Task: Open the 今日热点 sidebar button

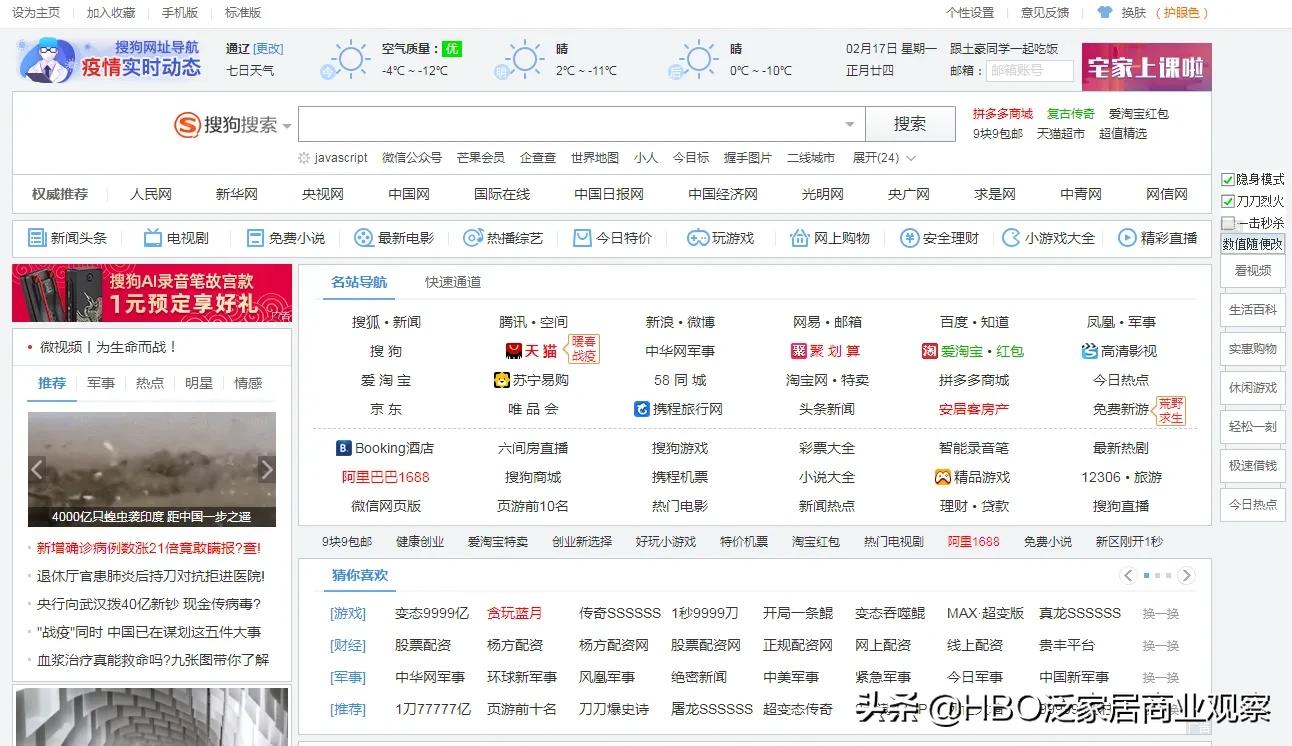Action: (x=1253, y=505)
